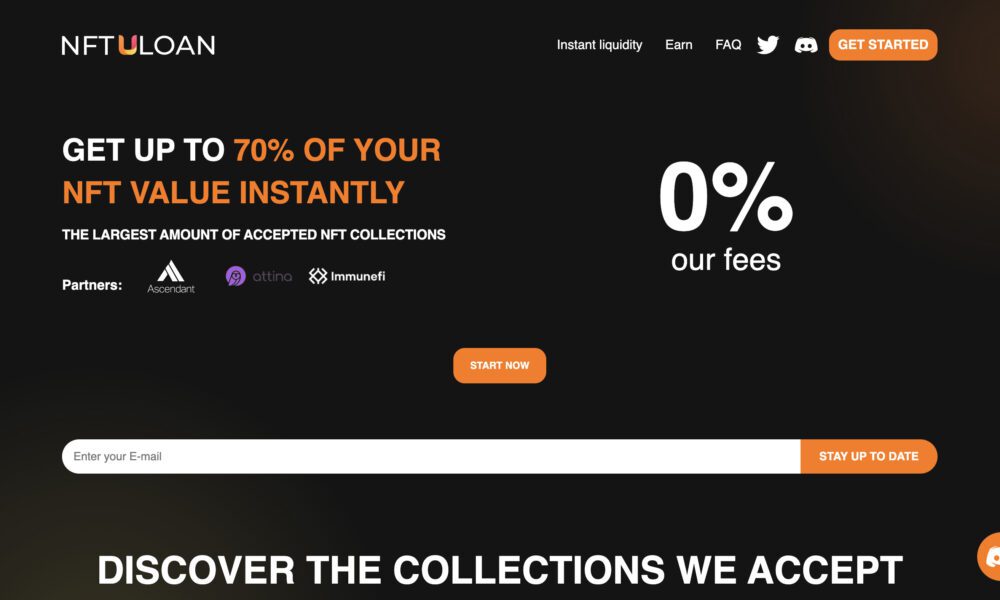1000x600 pixels.
Task: Click STAY UP TO DATE button
Action: [869, 457]
